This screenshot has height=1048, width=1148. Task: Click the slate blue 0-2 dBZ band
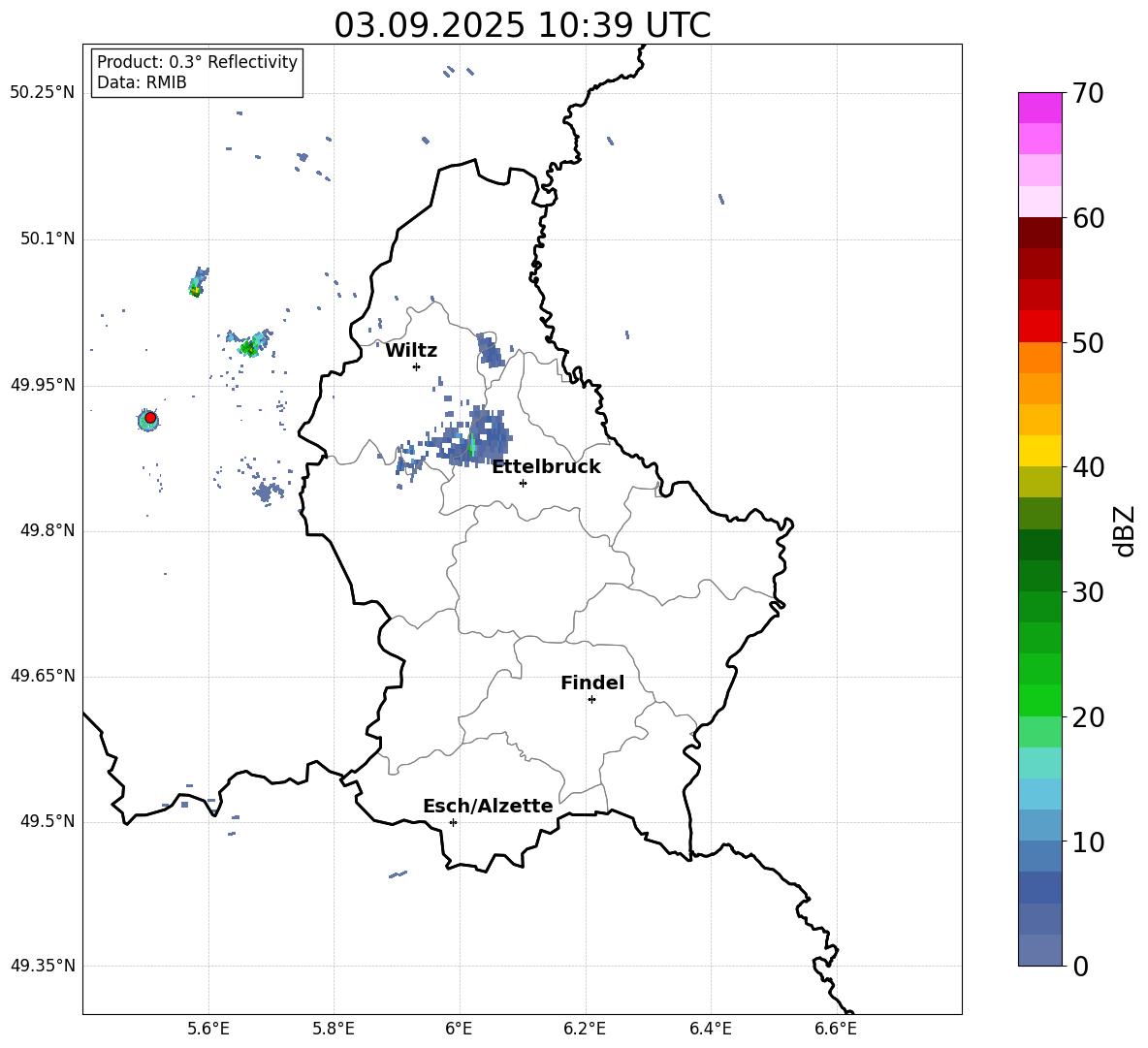1039,950
